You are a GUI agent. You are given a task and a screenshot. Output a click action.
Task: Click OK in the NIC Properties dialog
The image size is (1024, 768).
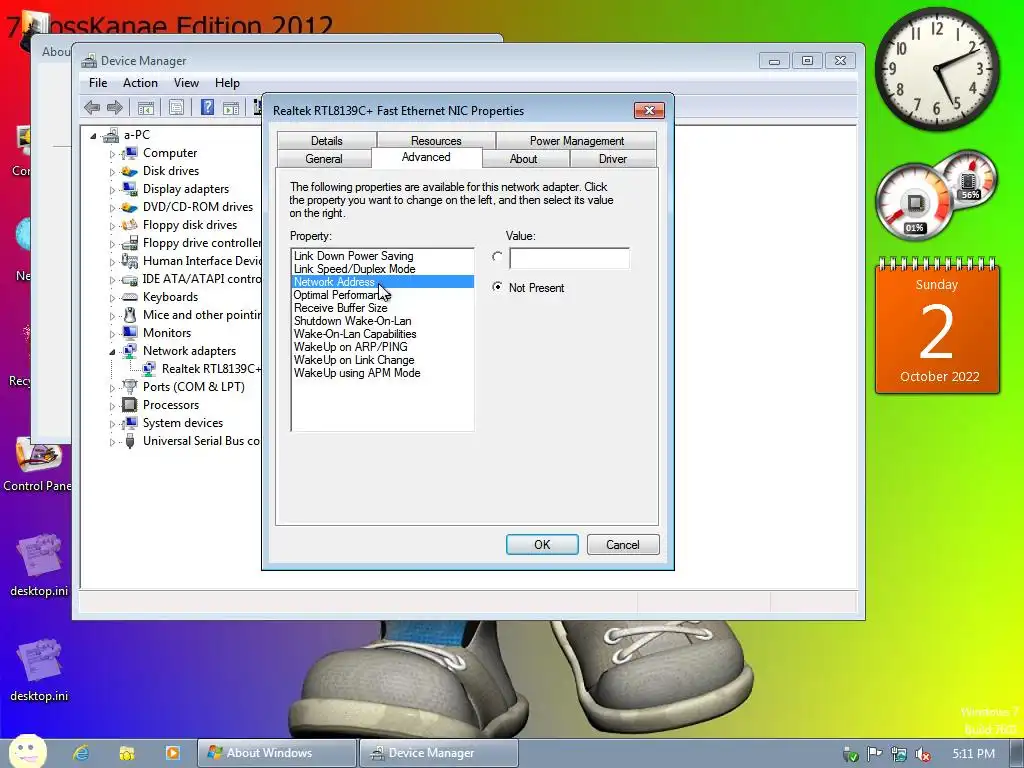(542, 545)
